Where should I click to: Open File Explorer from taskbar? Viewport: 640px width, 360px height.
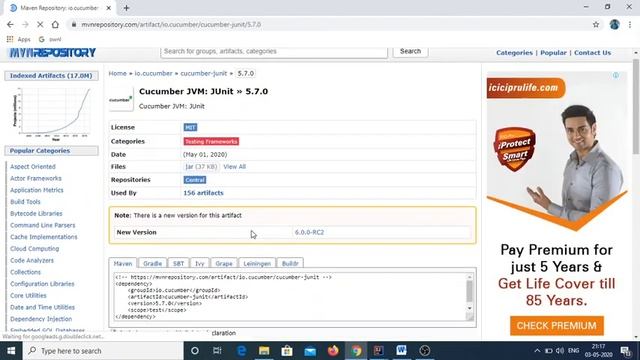[264, 351]
